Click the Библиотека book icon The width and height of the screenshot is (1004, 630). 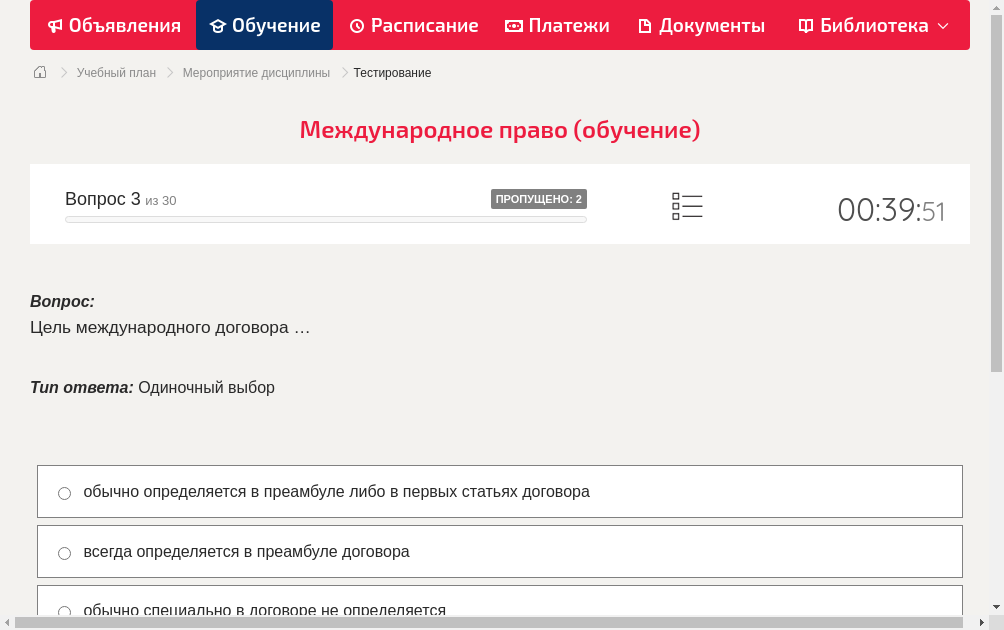[x=805, y=25]
